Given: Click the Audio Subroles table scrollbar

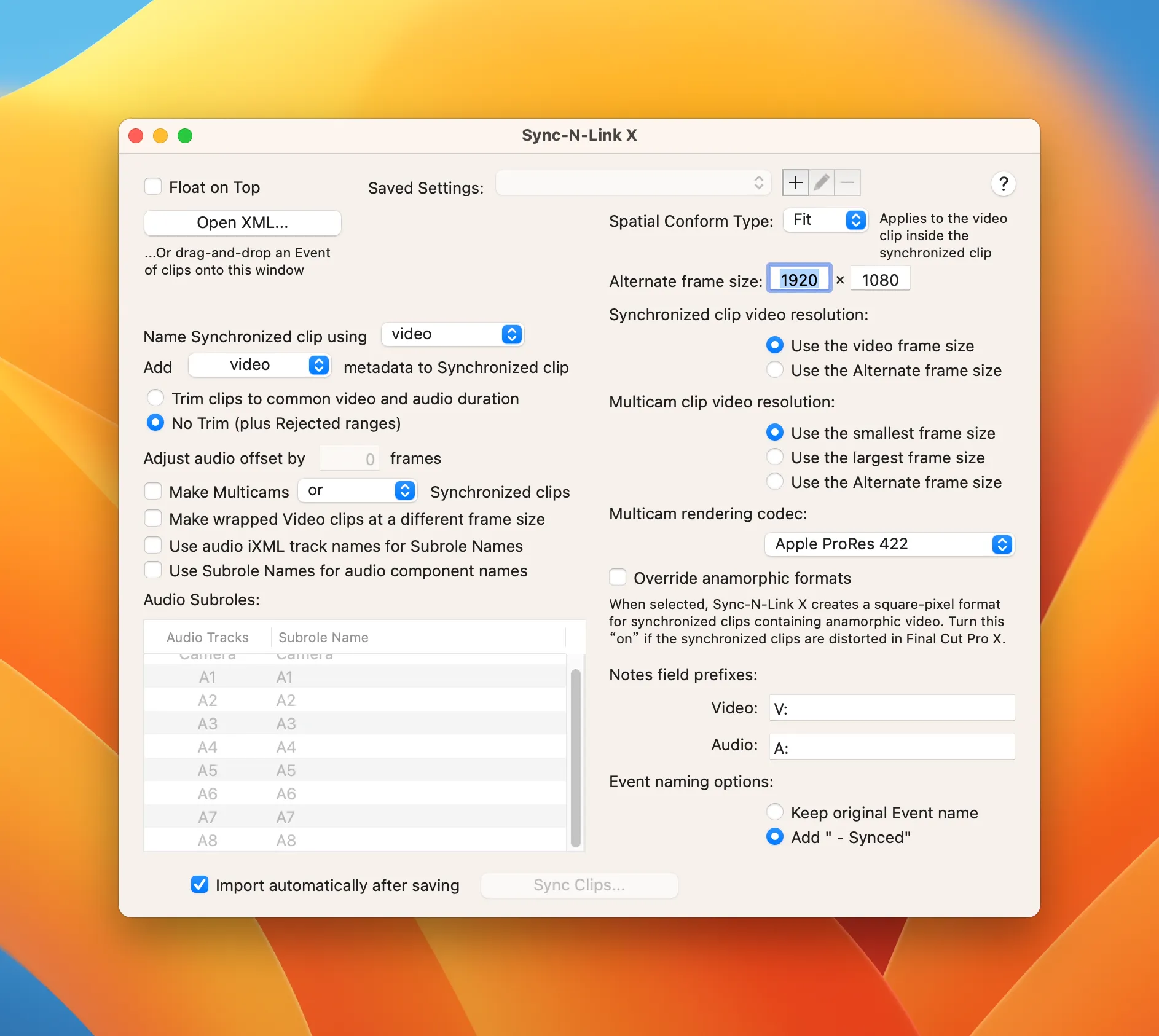Looking at the screenshot, I should tap(576, 757).
